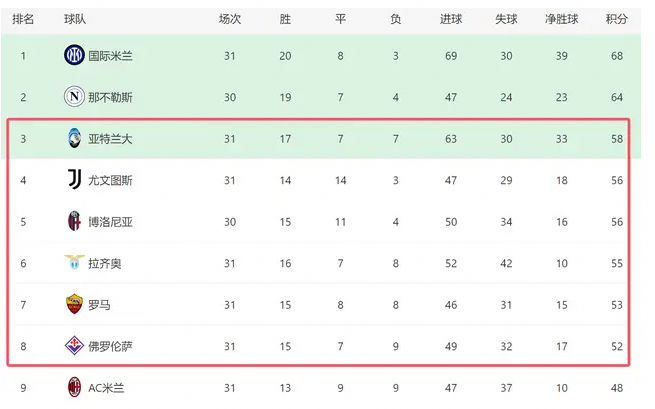655x409 pixels.
Task: Open the 国际米兰 team name link
Action: 110,56
